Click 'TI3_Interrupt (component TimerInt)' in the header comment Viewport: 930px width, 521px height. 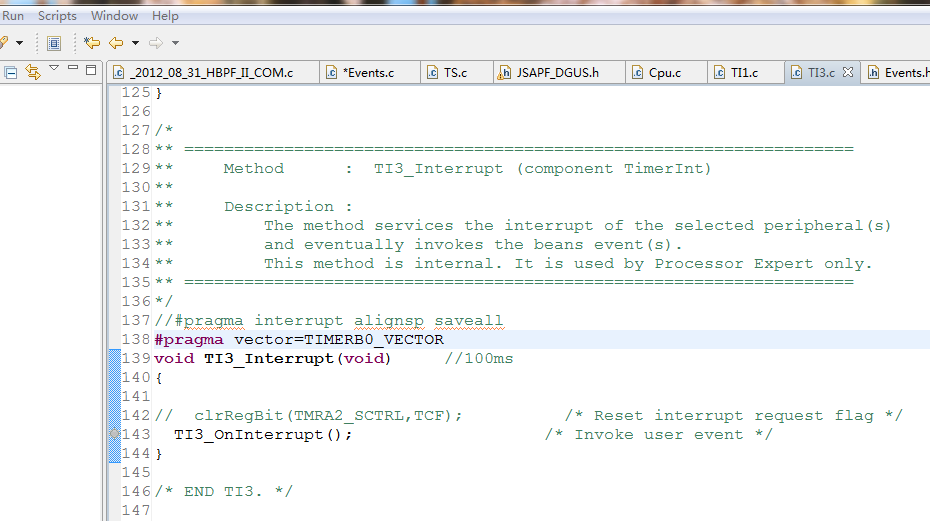(x=542, y=169)
